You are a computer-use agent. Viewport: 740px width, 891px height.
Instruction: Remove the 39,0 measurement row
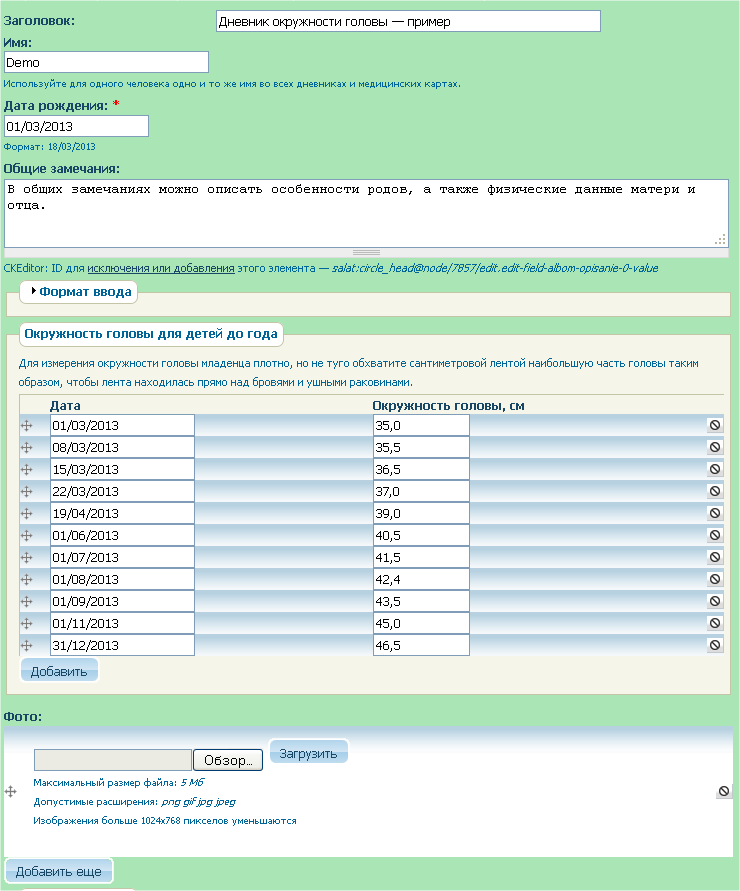[715, 513]
